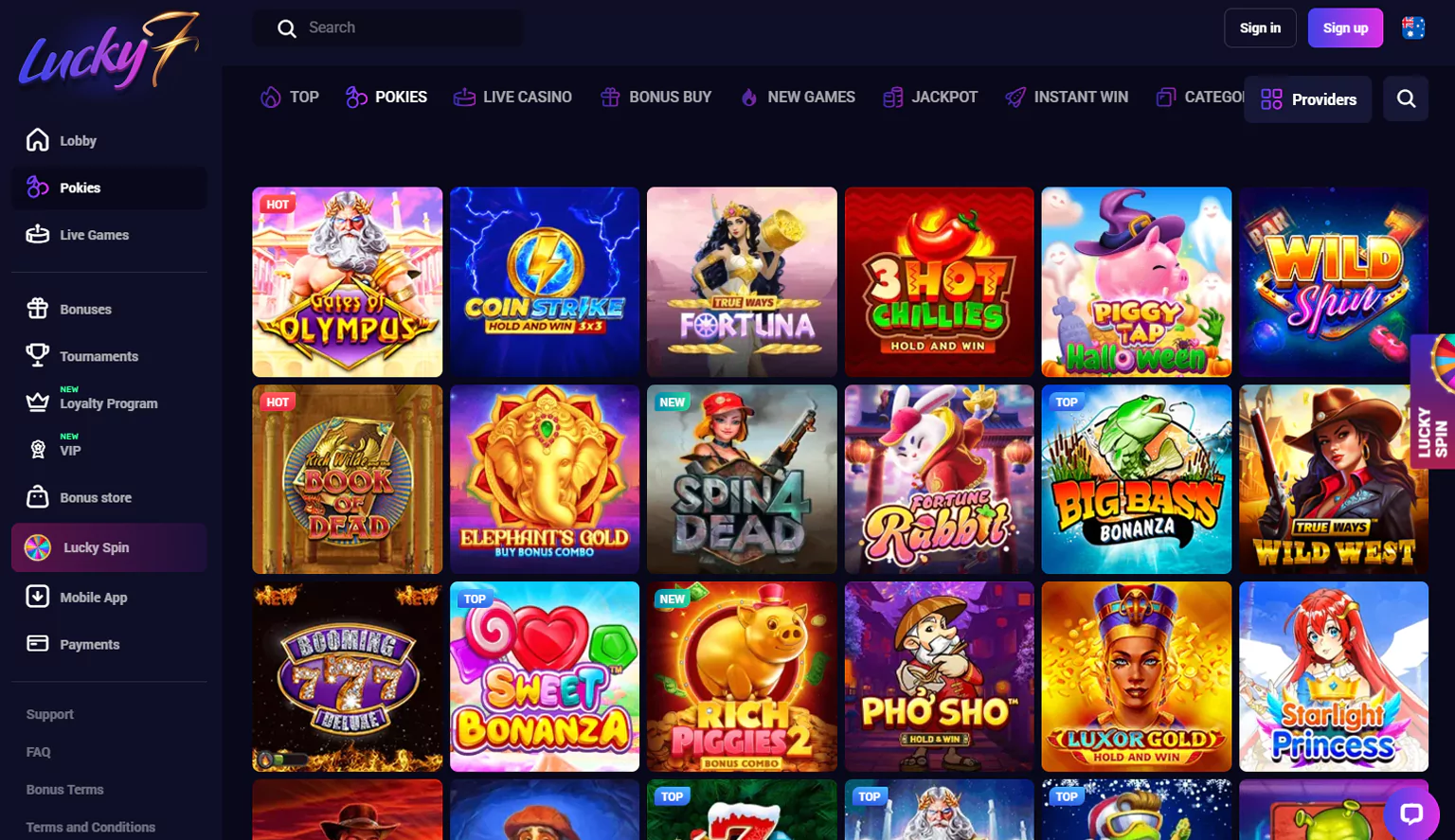The width and height of the screenshot is (1455, 840).
Task: Open the live chat support bubble
Action: point(1411,813)
